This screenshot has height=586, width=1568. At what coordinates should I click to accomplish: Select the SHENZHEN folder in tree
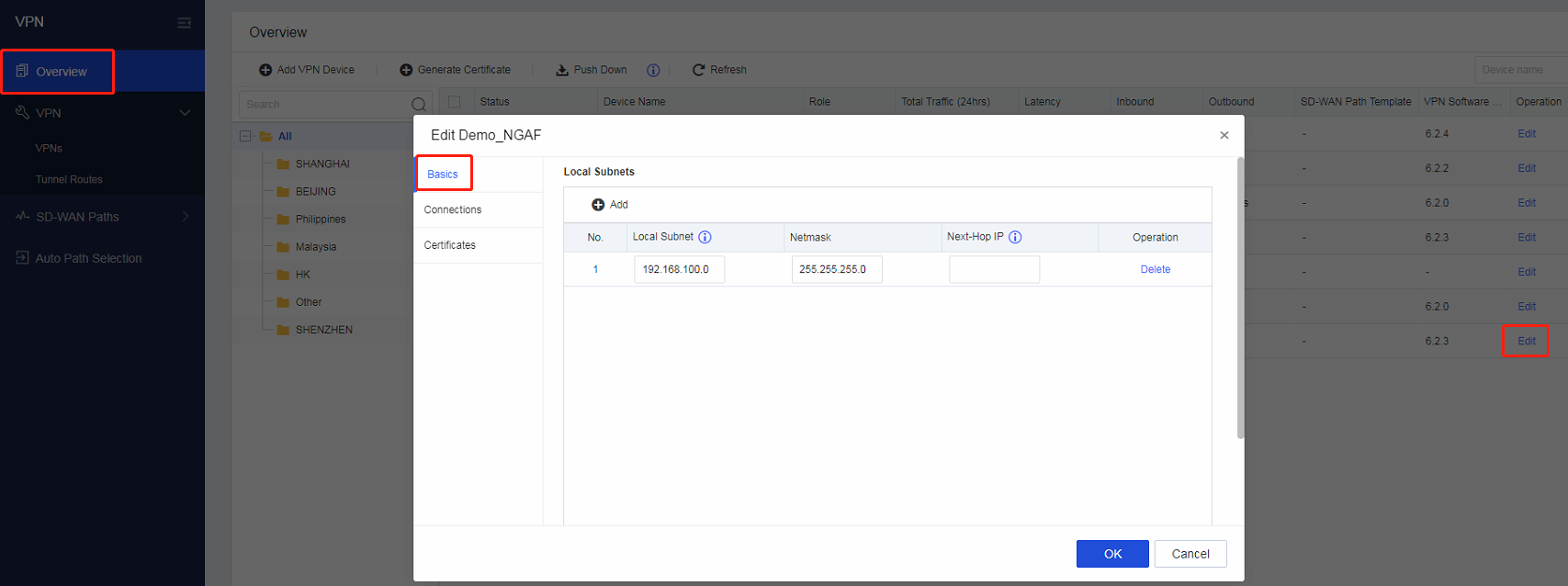pos(323,330)
